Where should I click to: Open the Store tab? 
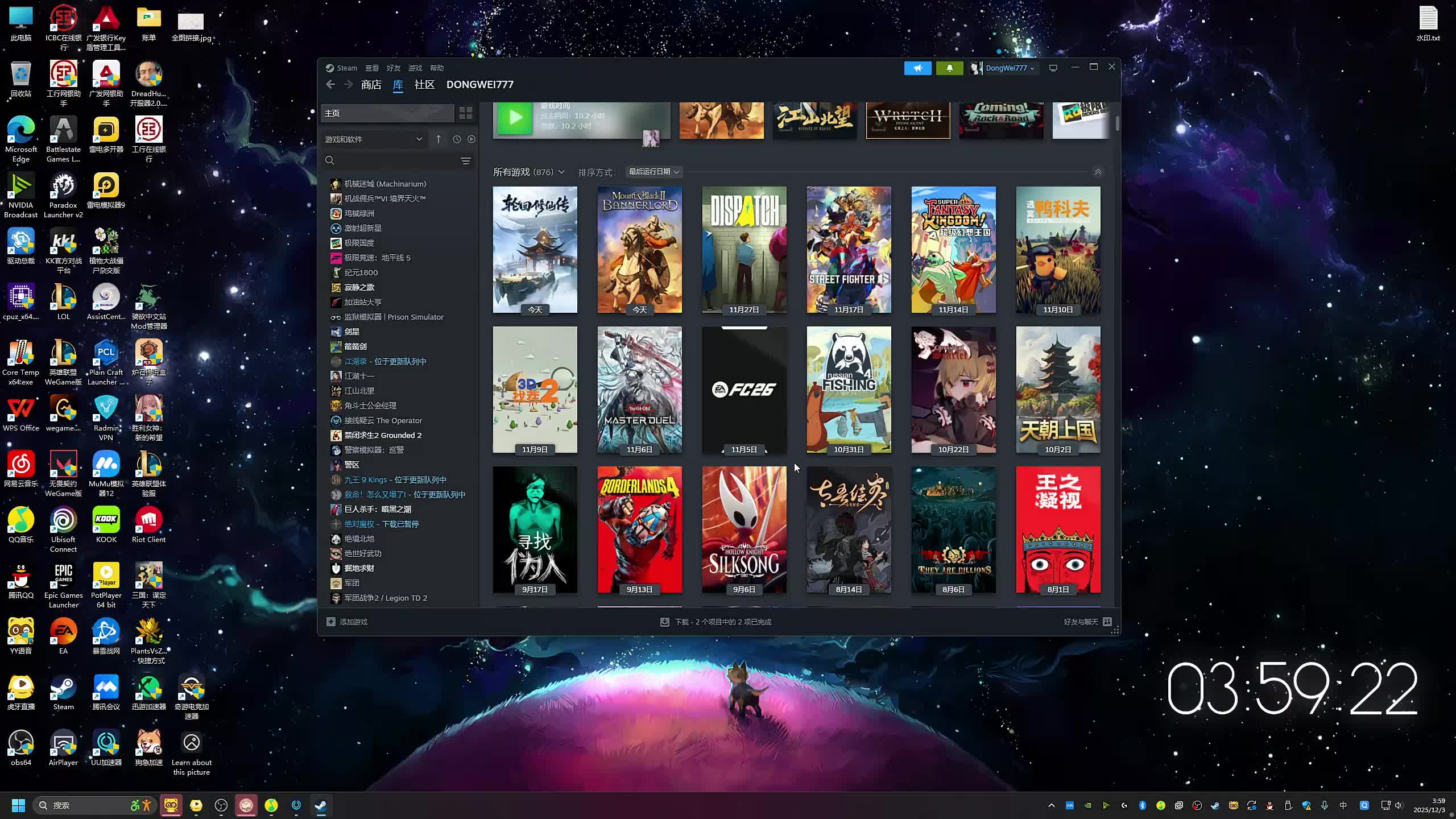coord(371,85)
